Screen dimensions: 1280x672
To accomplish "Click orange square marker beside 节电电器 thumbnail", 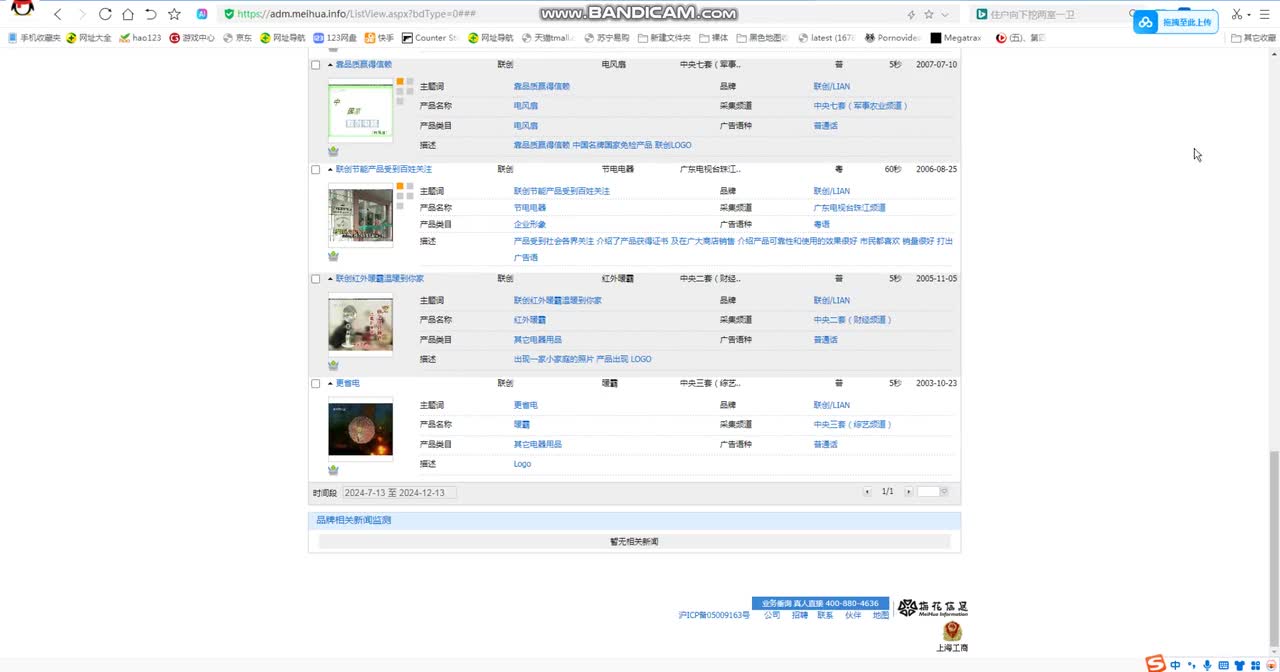I will point(400,187).
